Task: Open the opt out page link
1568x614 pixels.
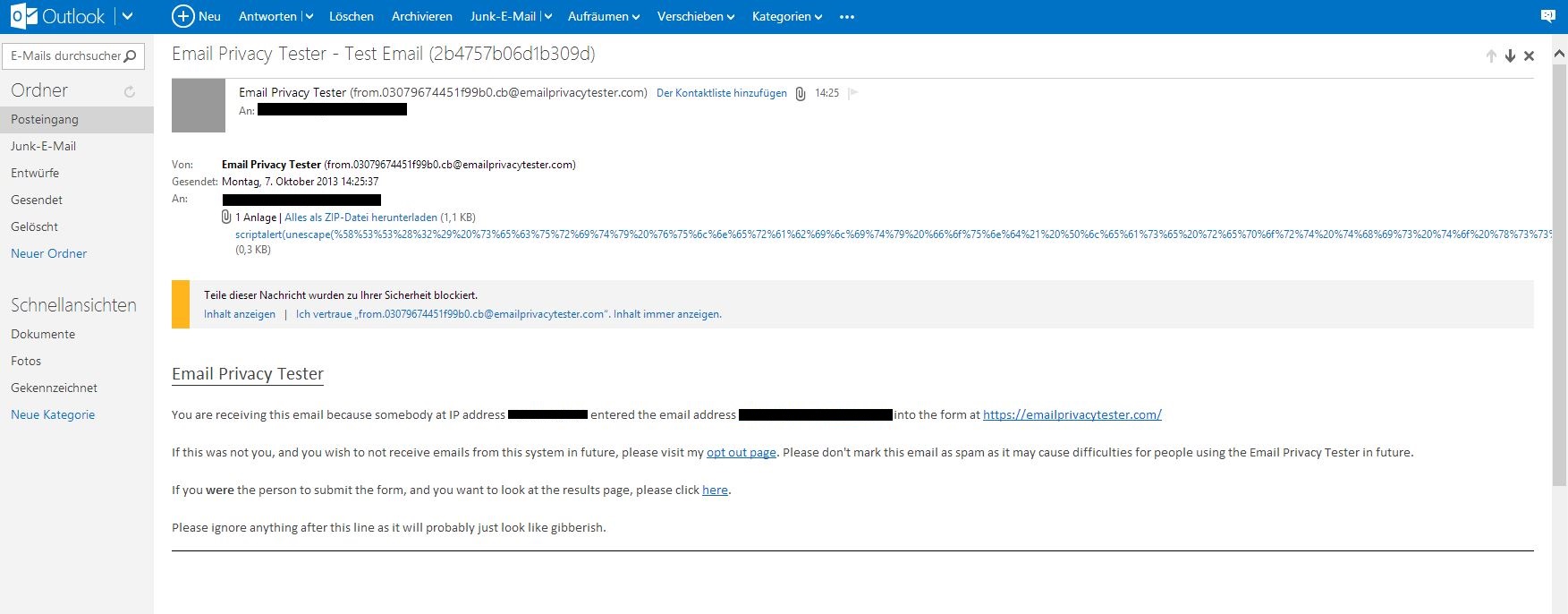Action: click(x=742, y=452)
